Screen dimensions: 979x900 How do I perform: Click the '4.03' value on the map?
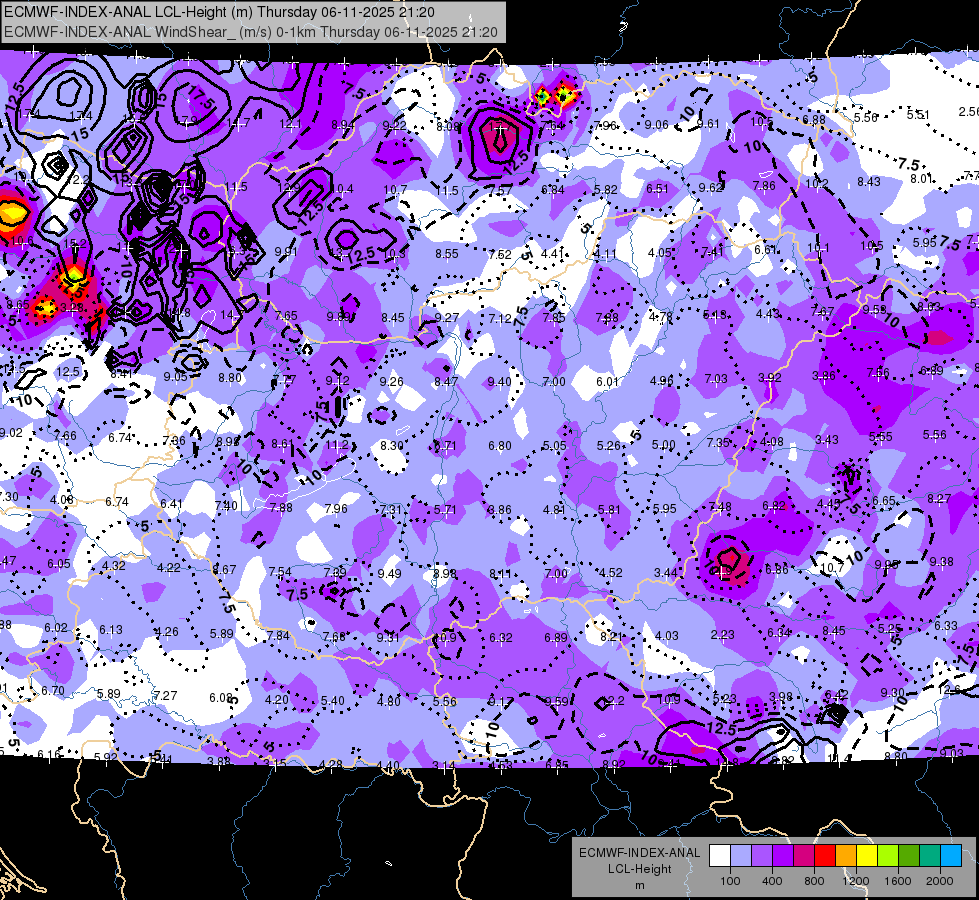pos(667,636)
